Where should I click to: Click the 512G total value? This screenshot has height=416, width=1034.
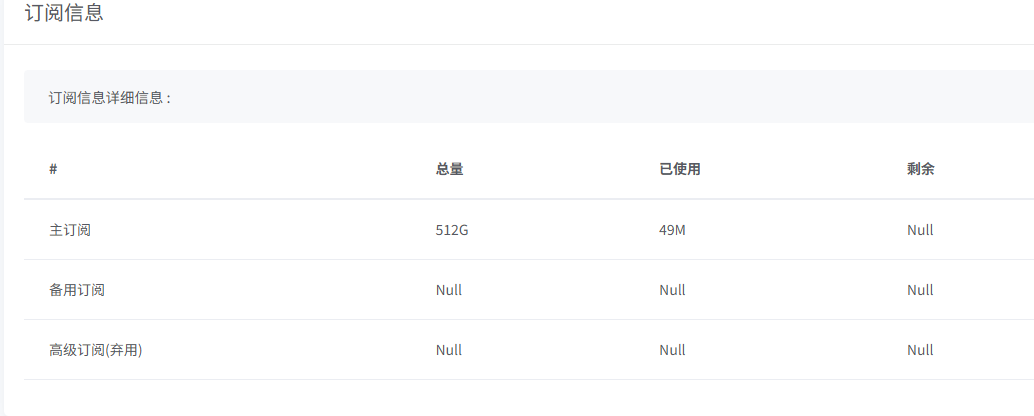(x=452, y=230)
